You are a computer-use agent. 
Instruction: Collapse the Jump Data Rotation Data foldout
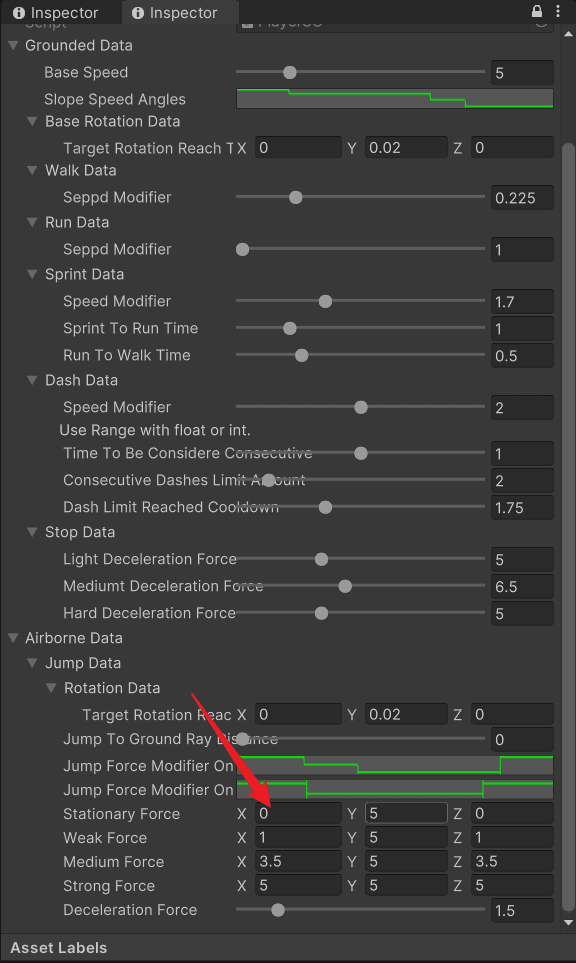[x=52, y=688]
